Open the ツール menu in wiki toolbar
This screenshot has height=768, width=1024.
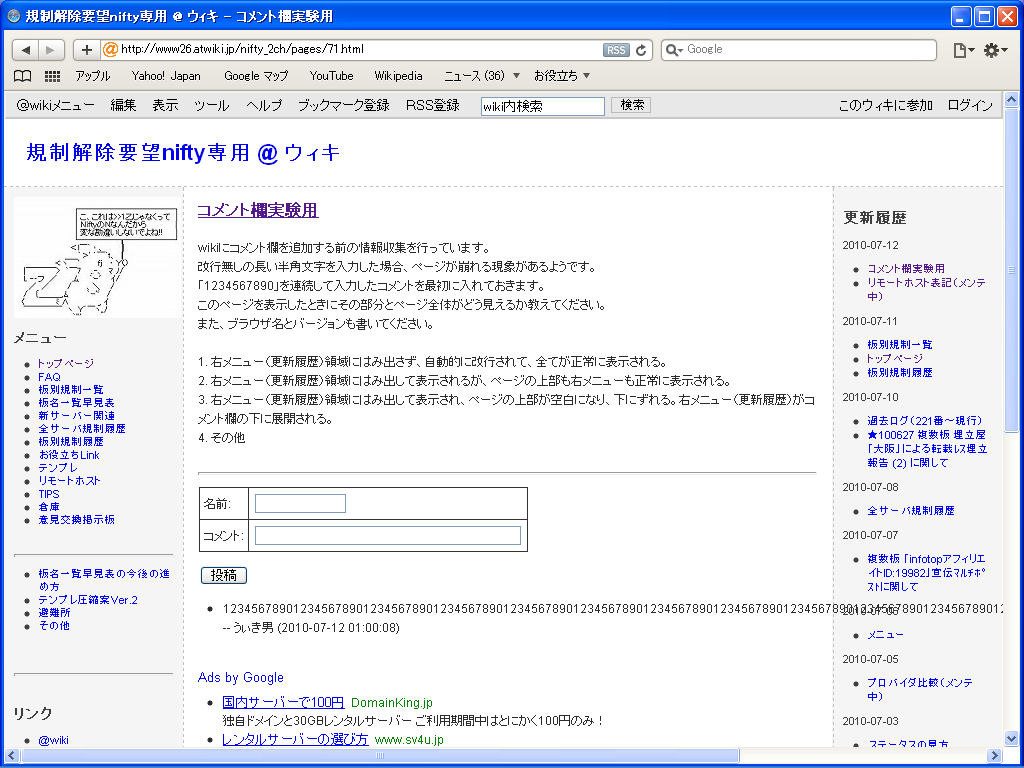pyautogui.click(x=212, y=105)
